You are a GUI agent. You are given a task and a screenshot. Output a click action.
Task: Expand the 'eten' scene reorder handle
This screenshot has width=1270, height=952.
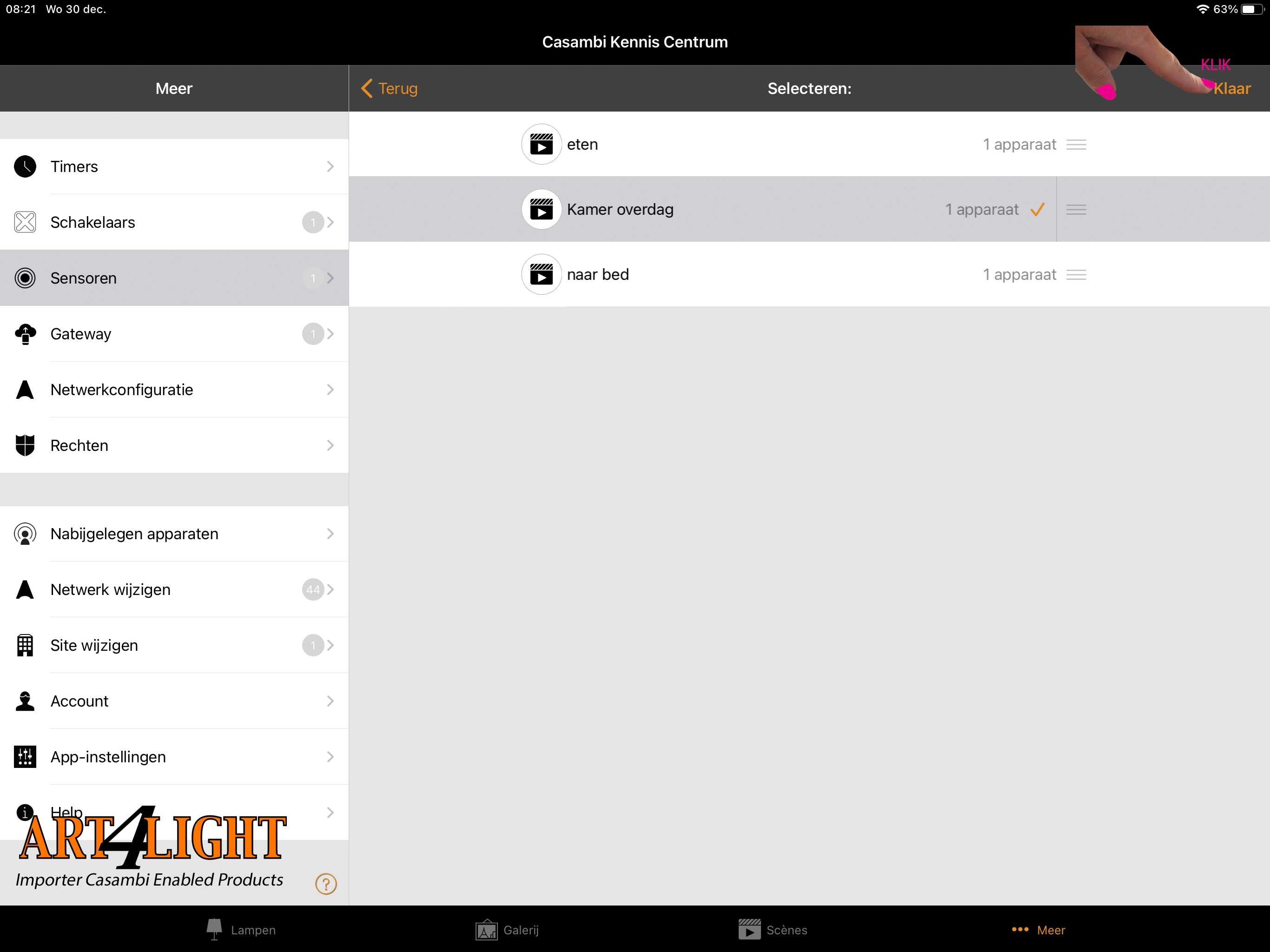[x=1080, y=143]
